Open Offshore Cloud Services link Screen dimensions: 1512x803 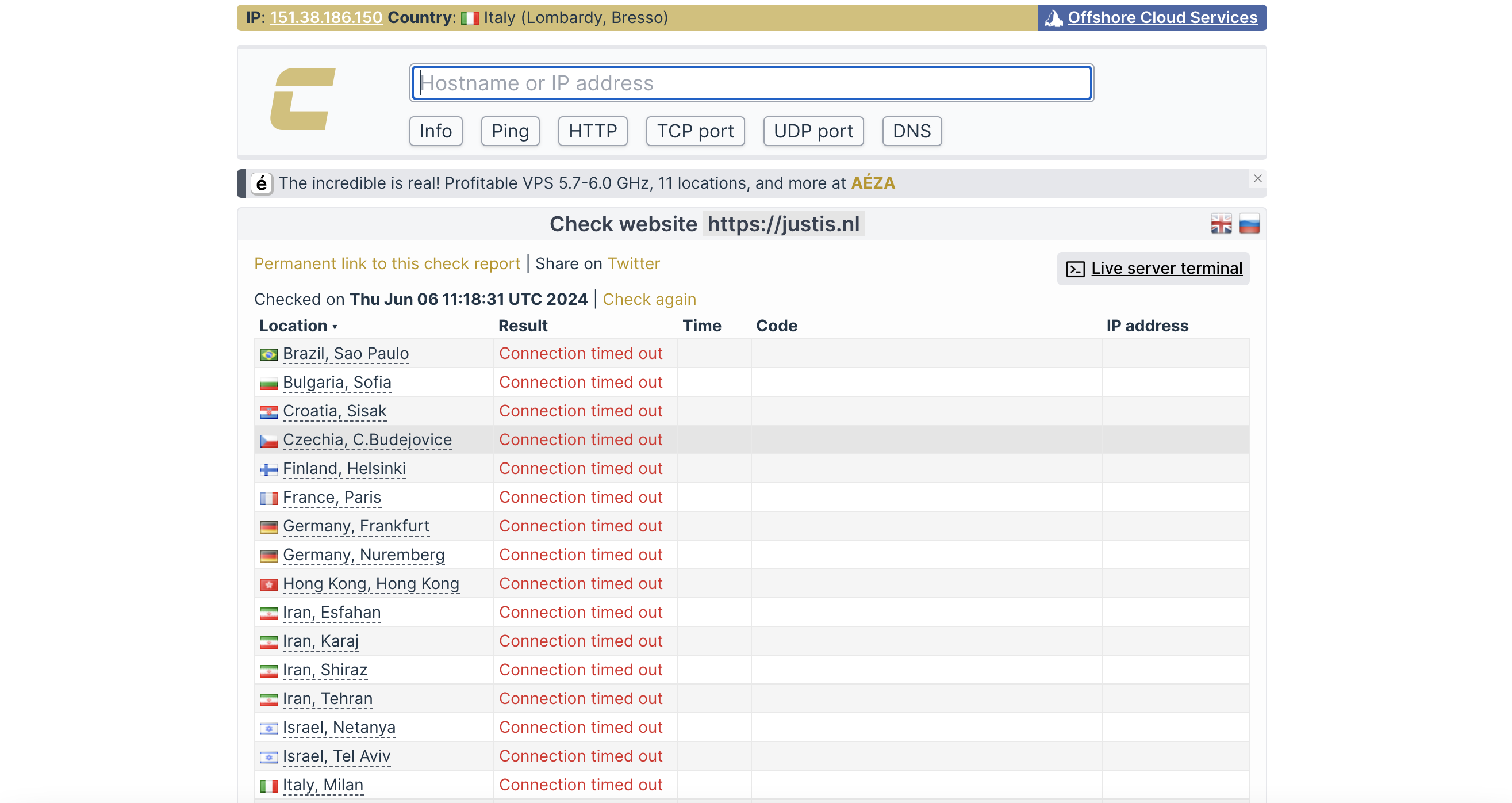(1162, 18)
